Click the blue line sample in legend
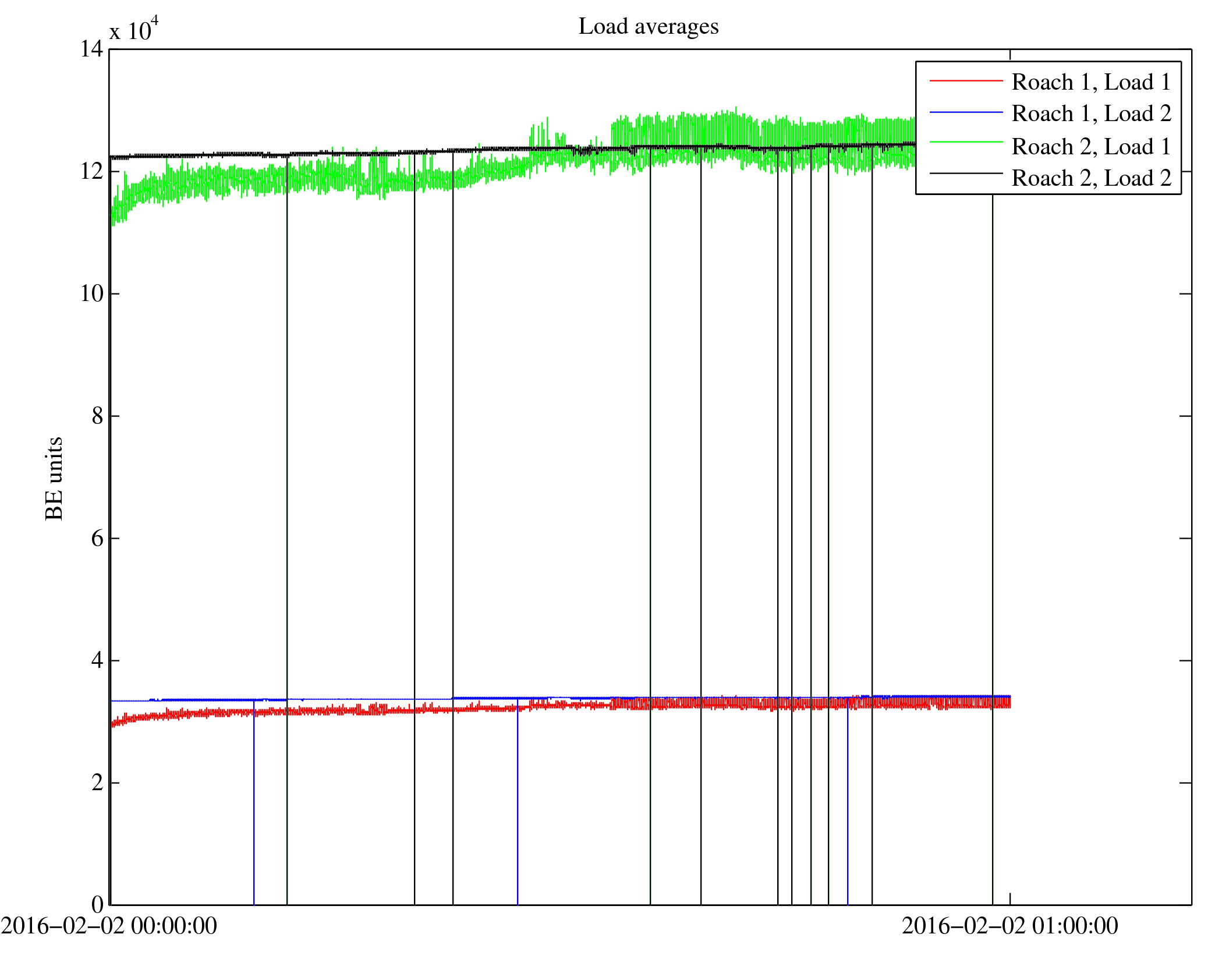1208x980 pixels. click(966, 112)
